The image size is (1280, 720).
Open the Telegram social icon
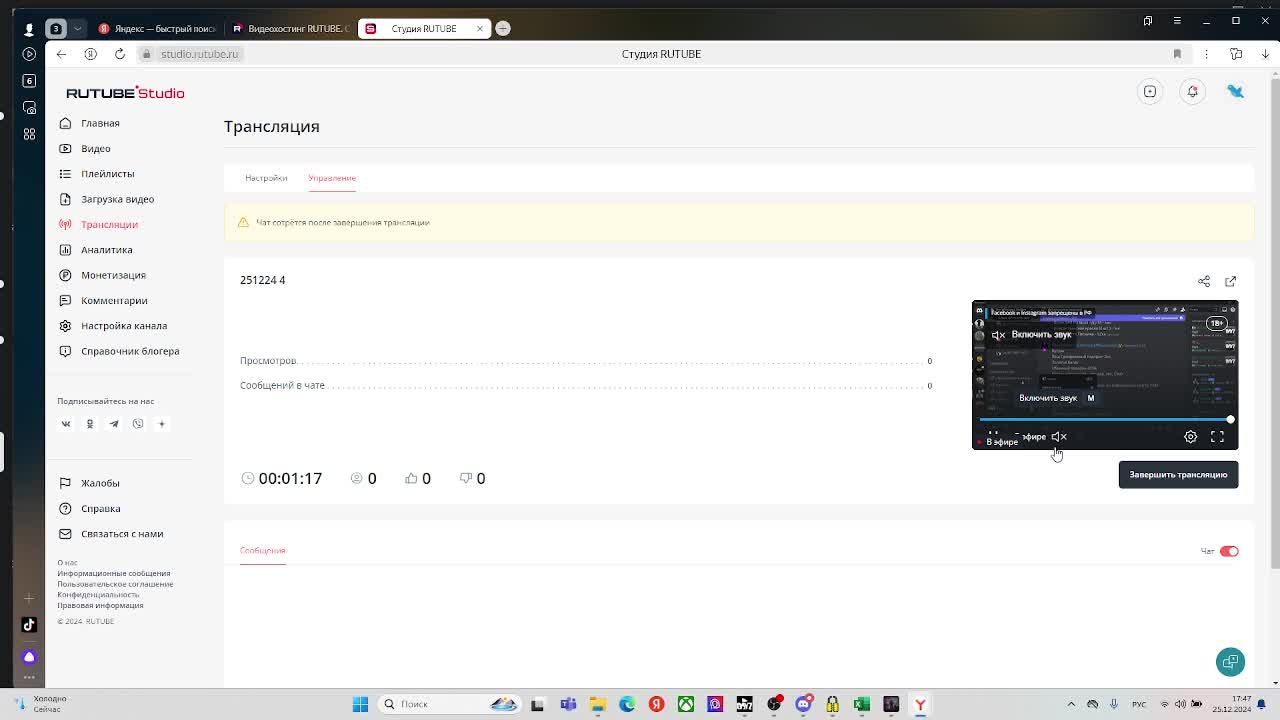pos(114,424)
